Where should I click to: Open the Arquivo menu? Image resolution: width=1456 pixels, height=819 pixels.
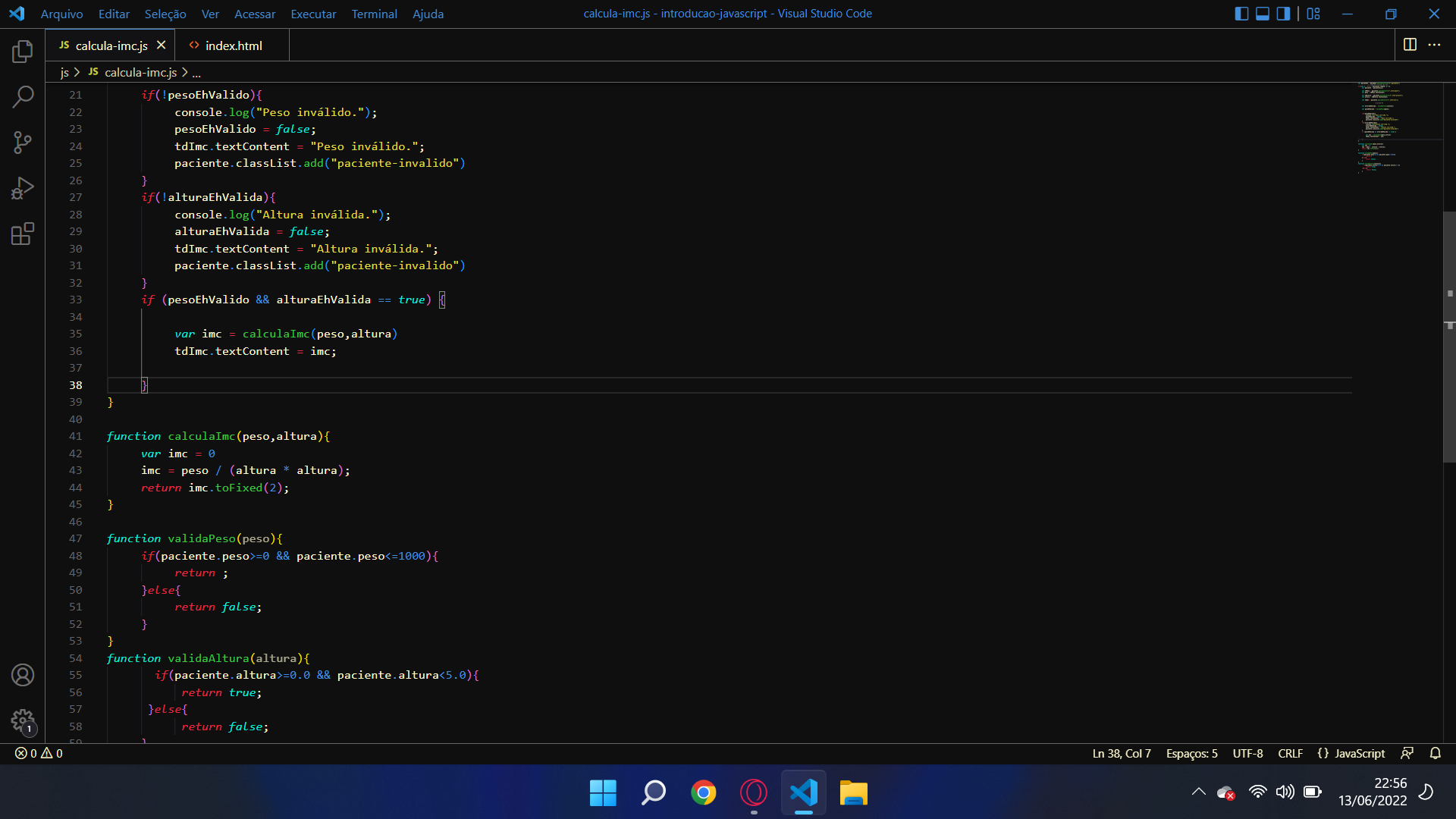61,14
